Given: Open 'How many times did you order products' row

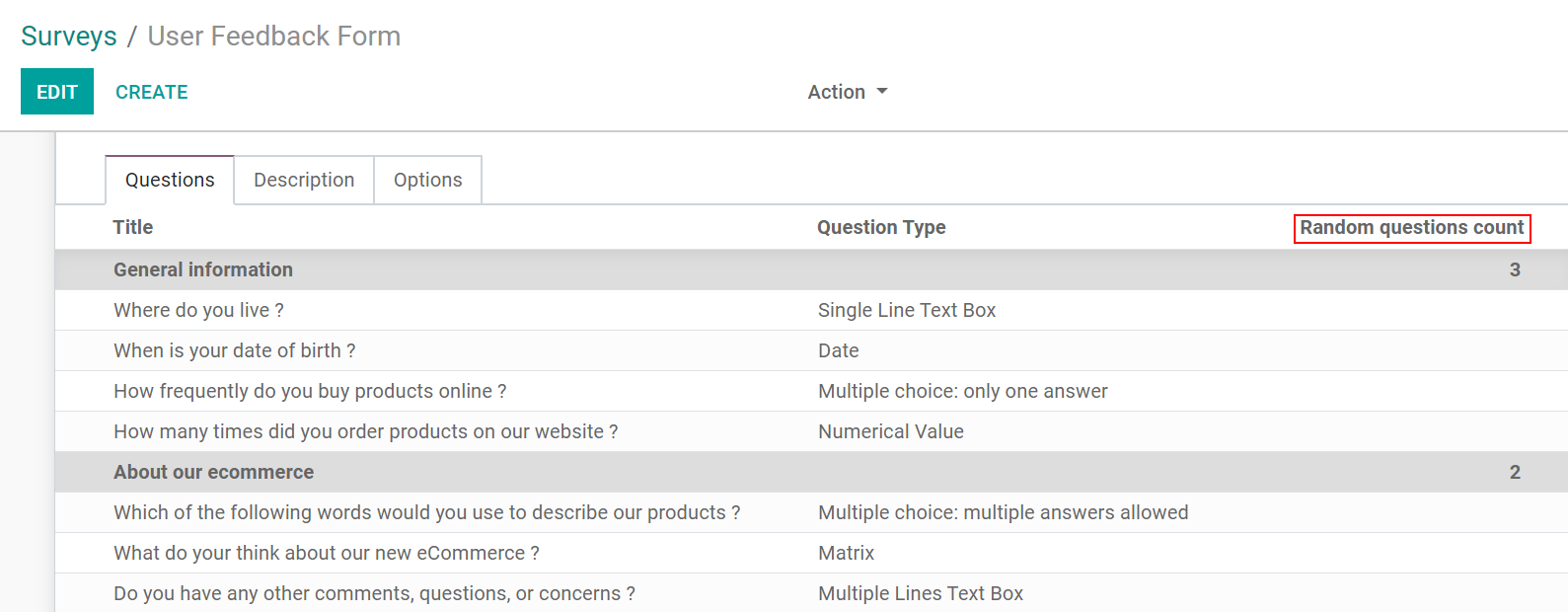Looking at the screenshot, I should coord(811,431).
